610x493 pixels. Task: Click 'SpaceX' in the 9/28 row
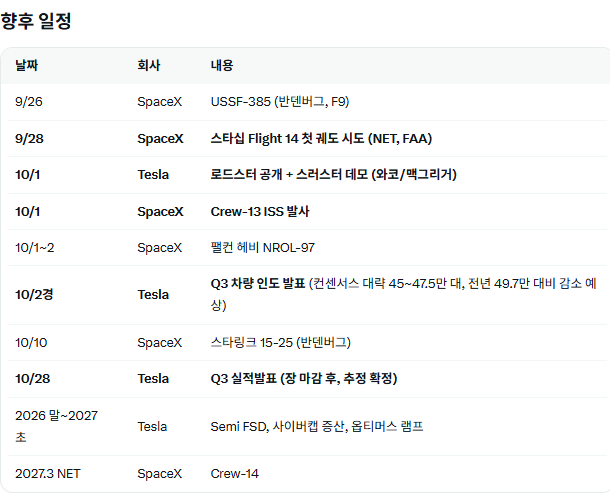coord(160,139)
